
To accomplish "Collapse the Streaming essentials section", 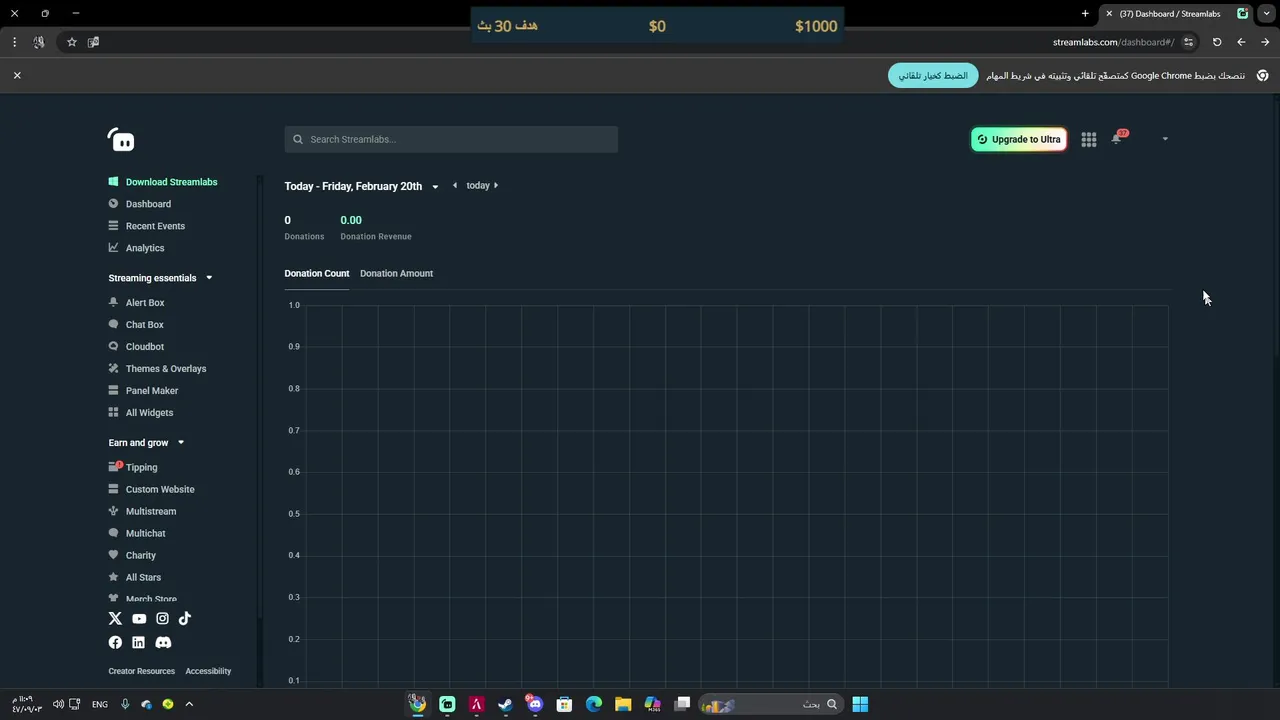I will (209, 278).
